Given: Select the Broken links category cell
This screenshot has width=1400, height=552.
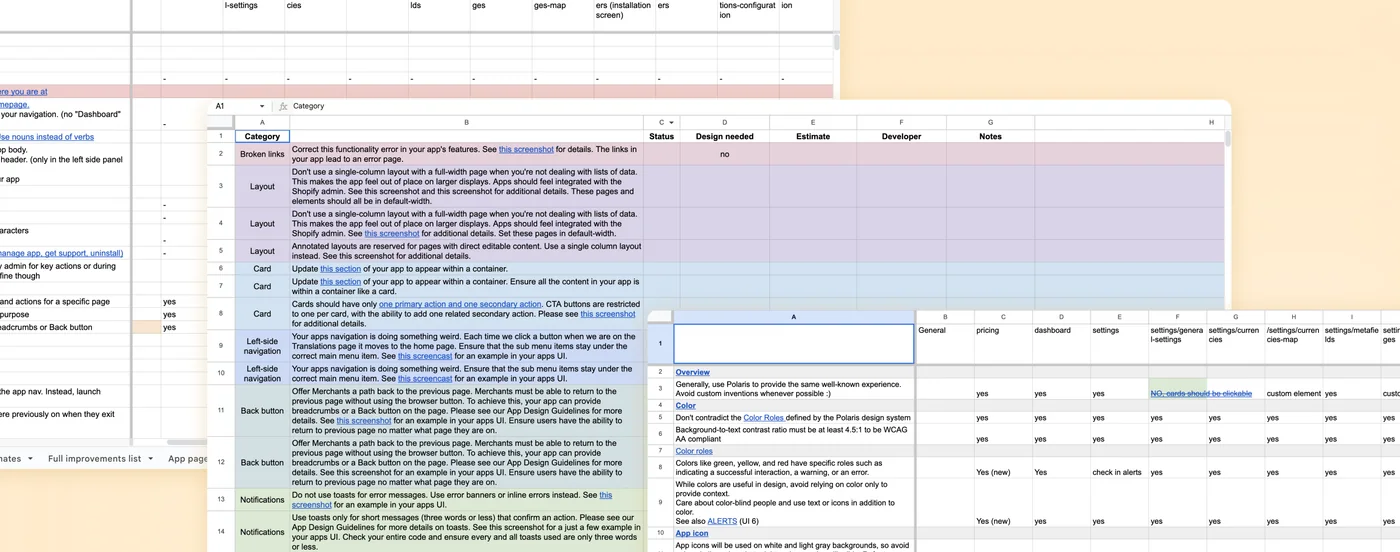Looking at the screenshot, I should (x=262, y=154).
